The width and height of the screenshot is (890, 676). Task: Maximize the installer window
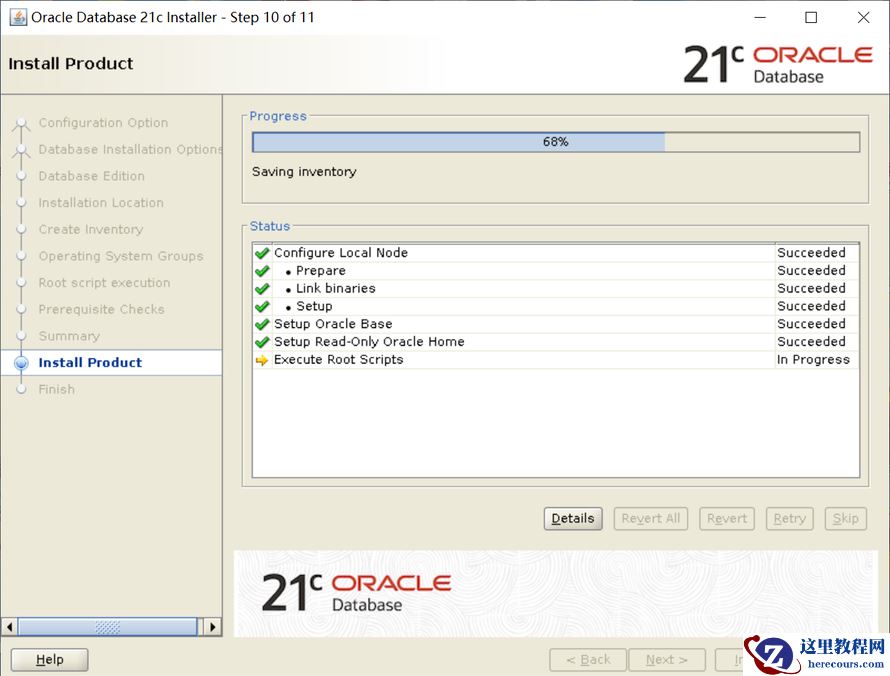point(811,18)
